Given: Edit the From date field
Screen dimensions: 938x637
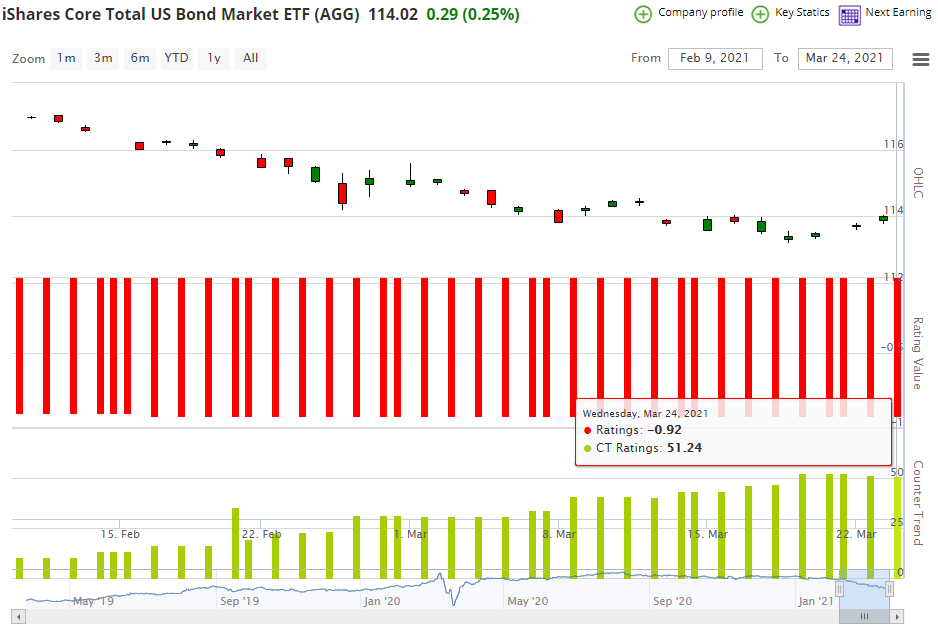Looking at the screenshot, I should [x=715, y=58].
